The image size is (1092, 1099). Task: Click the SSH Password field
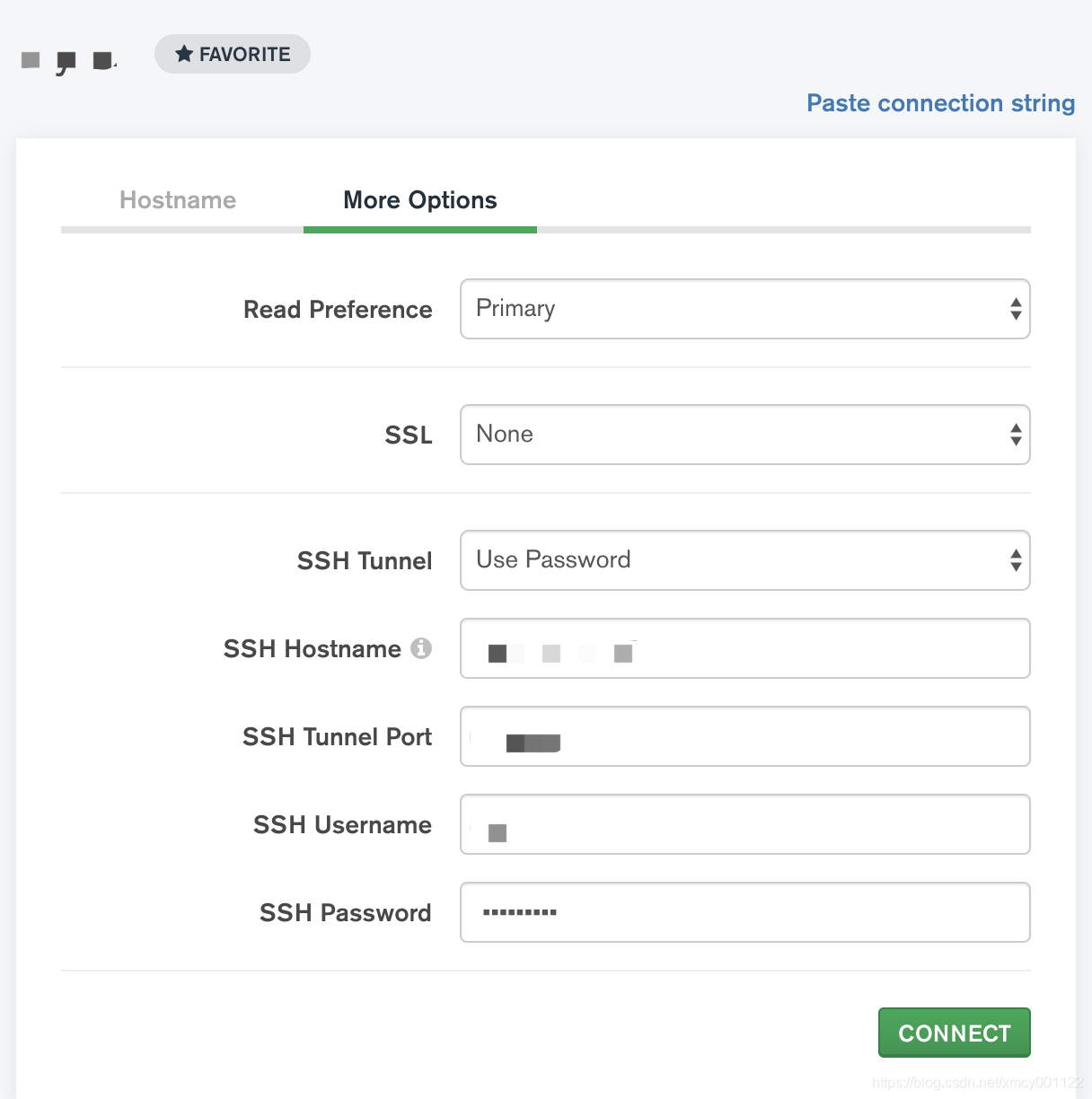pyautogui.click(x=744, y=912)
